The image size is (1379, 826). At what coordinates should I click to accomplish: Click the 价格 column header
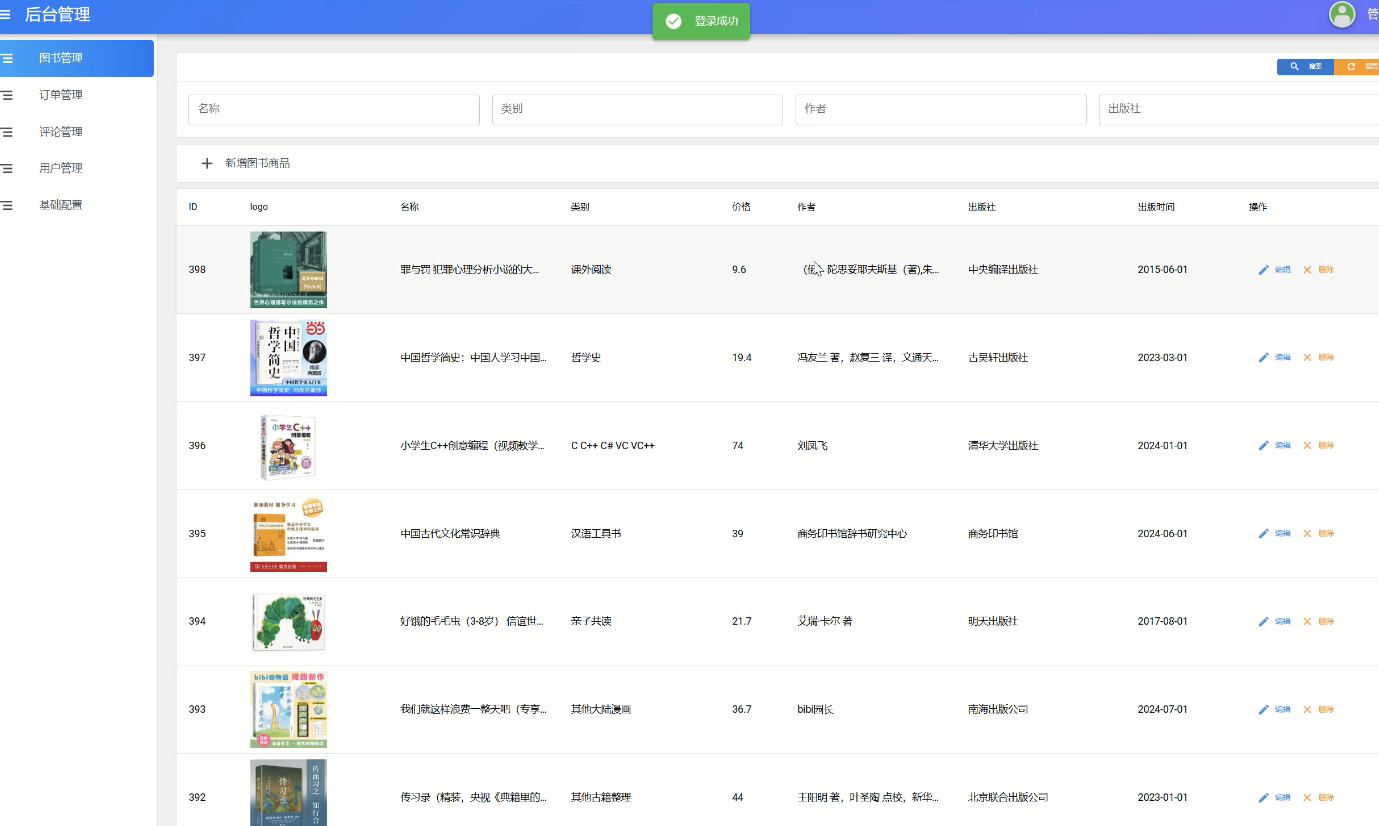(x=741, y=207)
